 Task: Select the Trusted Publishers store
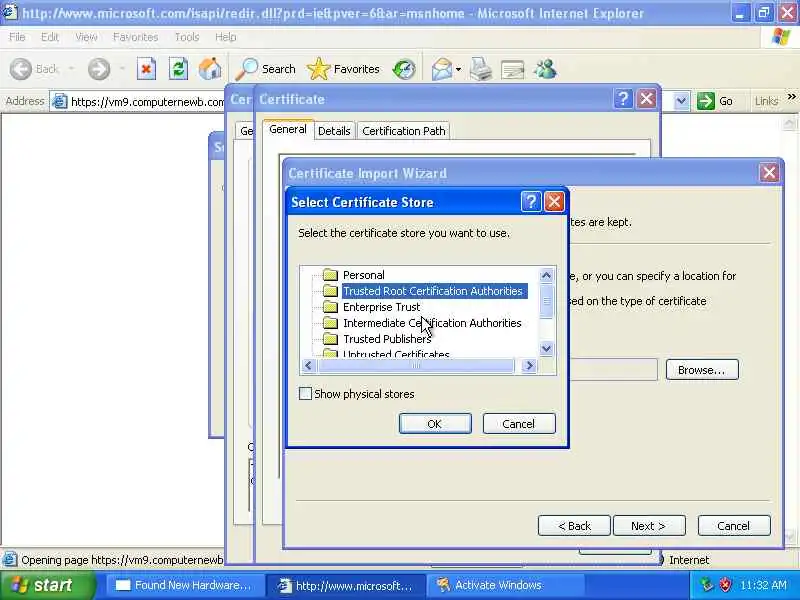click(x=387, y=339)
